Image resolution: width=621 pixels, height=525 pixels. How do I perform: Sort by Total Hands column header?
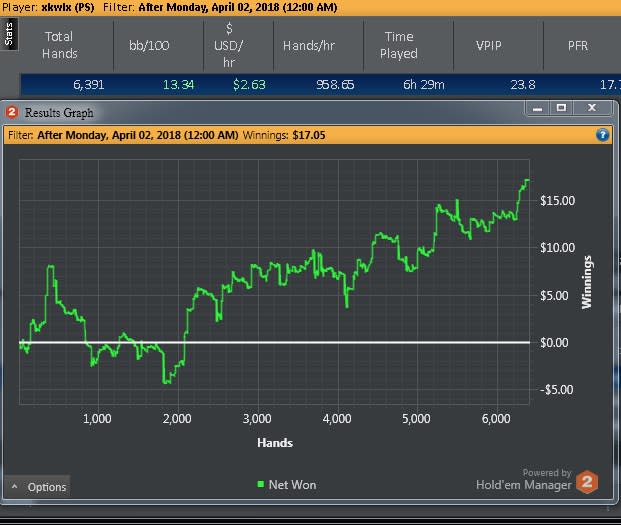coord(59,45)
